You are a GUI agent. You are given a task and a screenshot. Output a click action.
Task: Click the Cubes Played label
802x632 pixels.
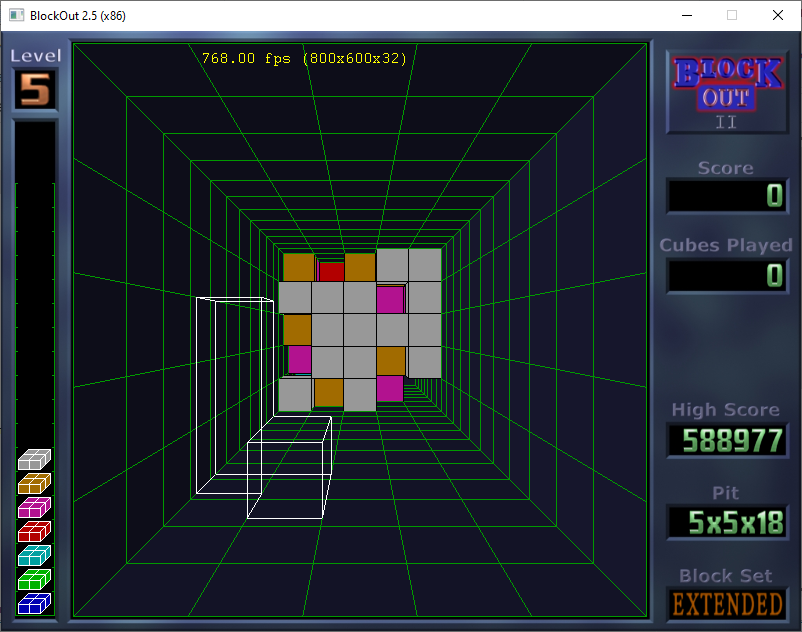pyautogui.click(x=726, y=245)
